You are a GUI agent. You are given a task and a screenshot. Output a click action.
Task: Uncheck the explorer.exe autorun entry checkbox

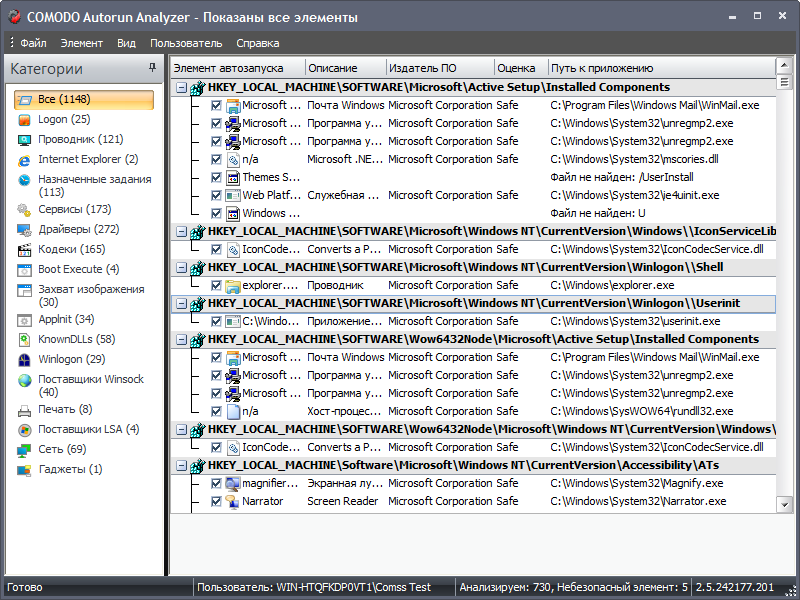pos(217,286)
